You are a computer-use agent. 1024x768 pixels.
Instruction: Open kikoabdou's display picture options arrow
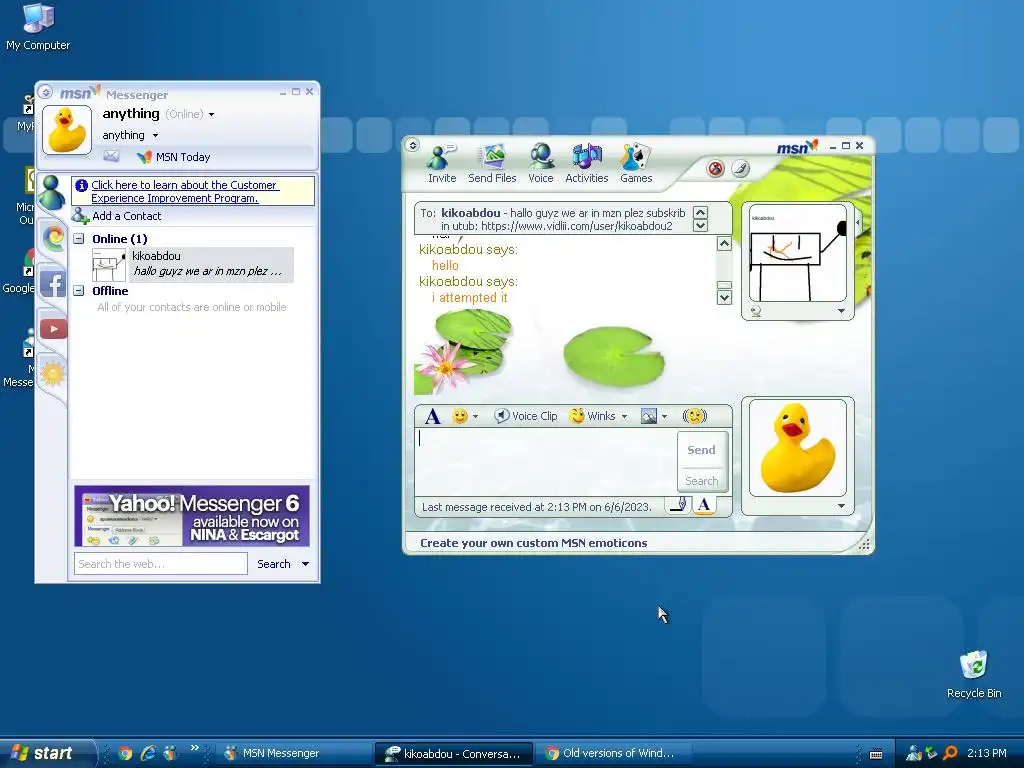(841, 311)
